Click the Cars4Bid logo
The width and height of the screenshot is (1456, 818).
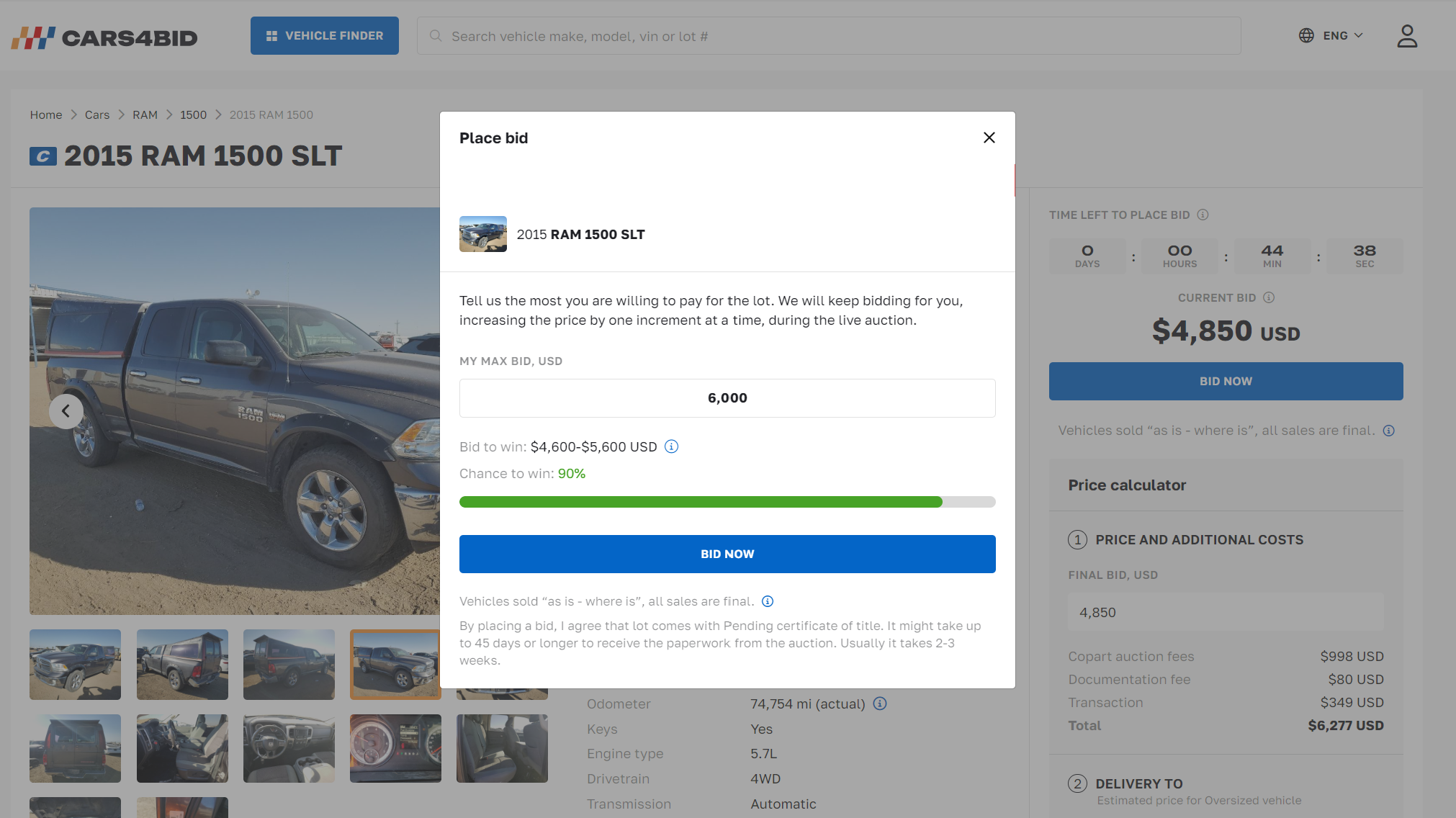pyautogui.click(x=104, y=37)
